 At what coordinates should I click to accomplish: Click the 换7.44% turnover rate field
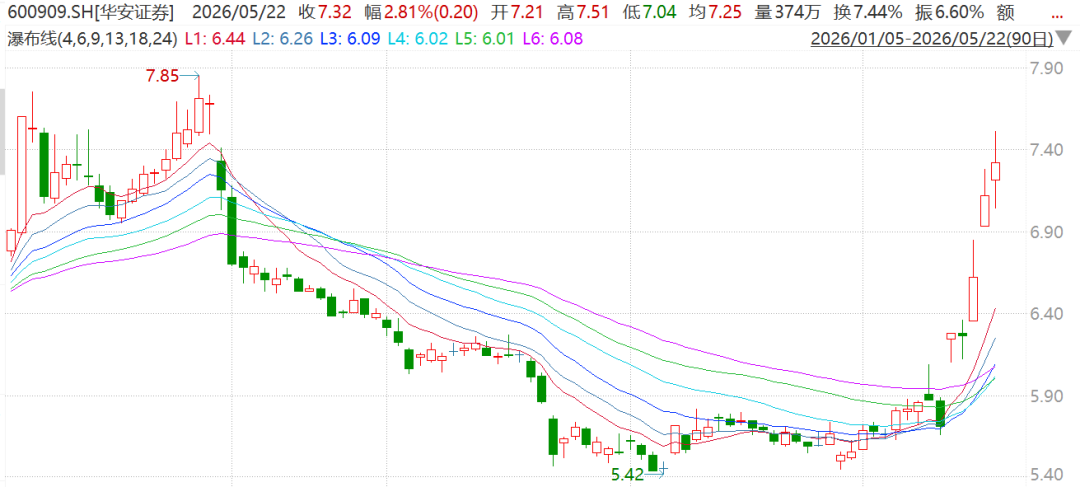(x=877, y=12)
